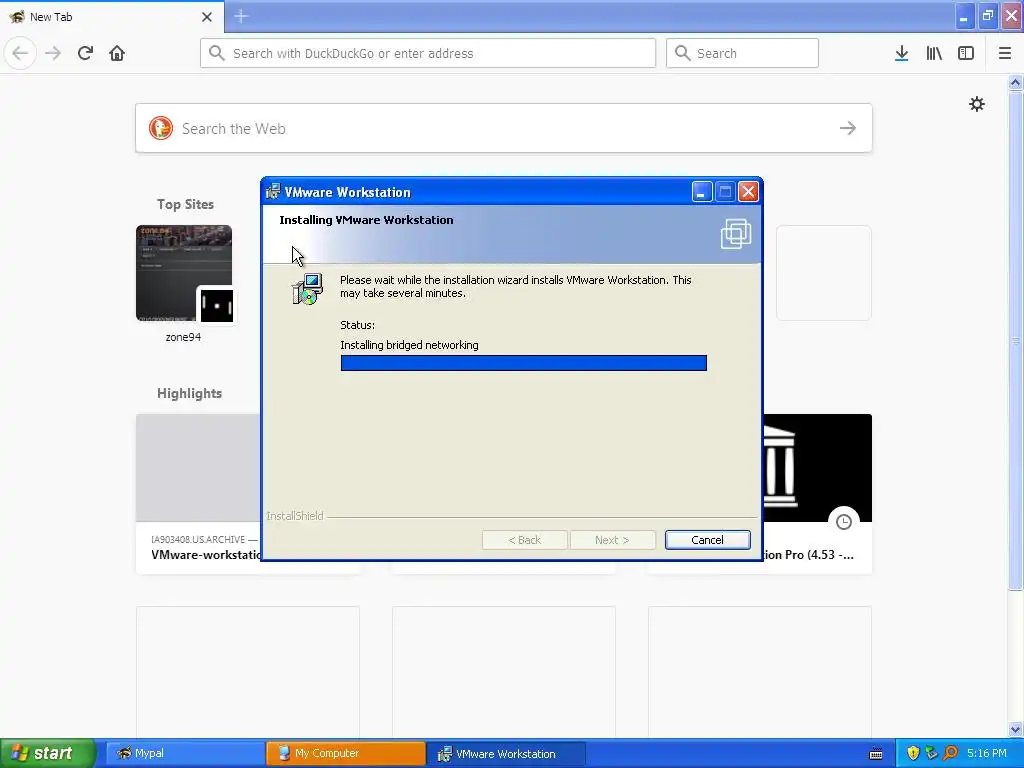Image resolution: width=1024 pixels, height=768 pixels.
Task: Switch to VMware Workstation taskbar button
Action: click(505, 753)
